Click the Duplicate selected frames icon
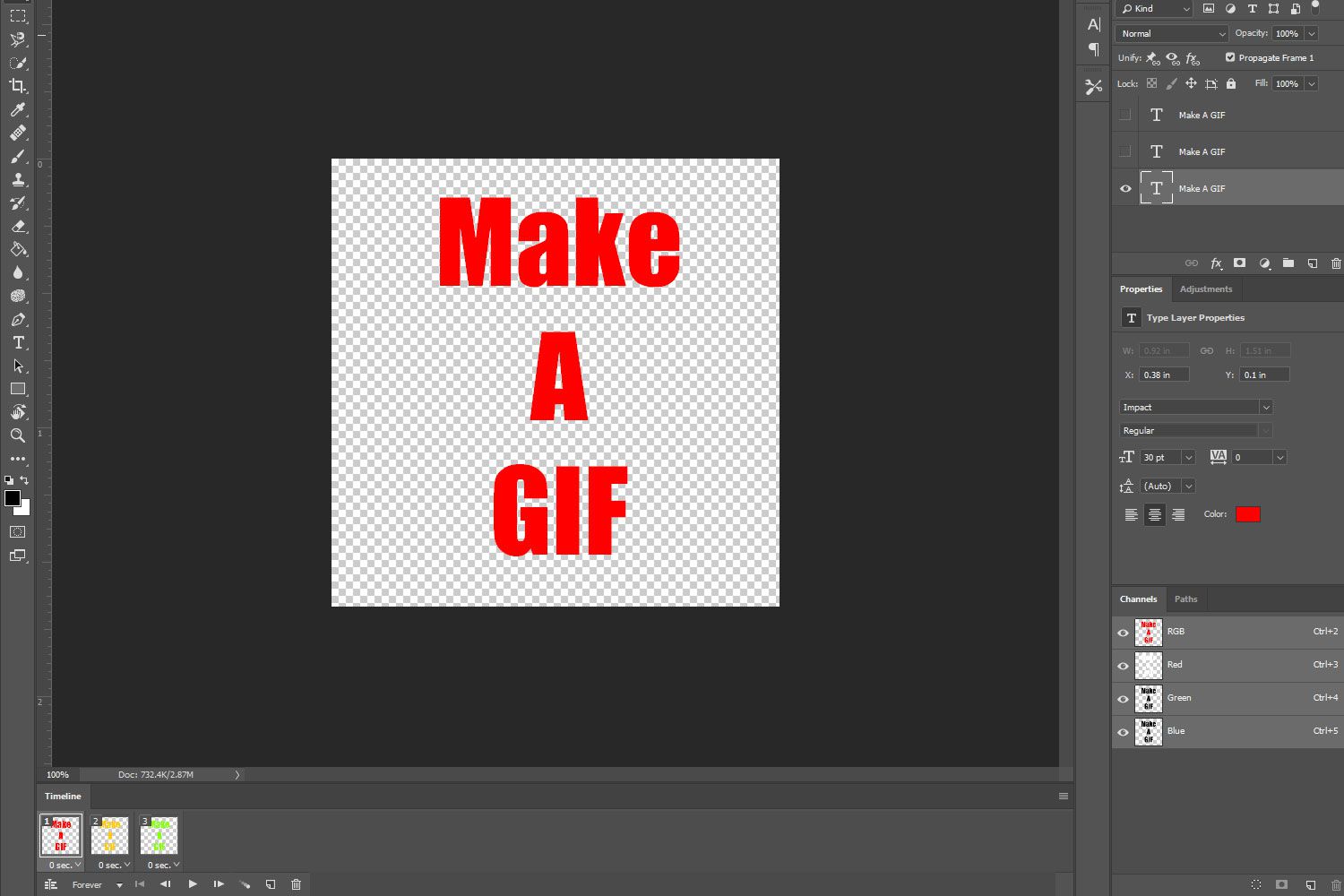This screenshot has width=1344, height=896. pyautogui.click(x=271, y=884)
